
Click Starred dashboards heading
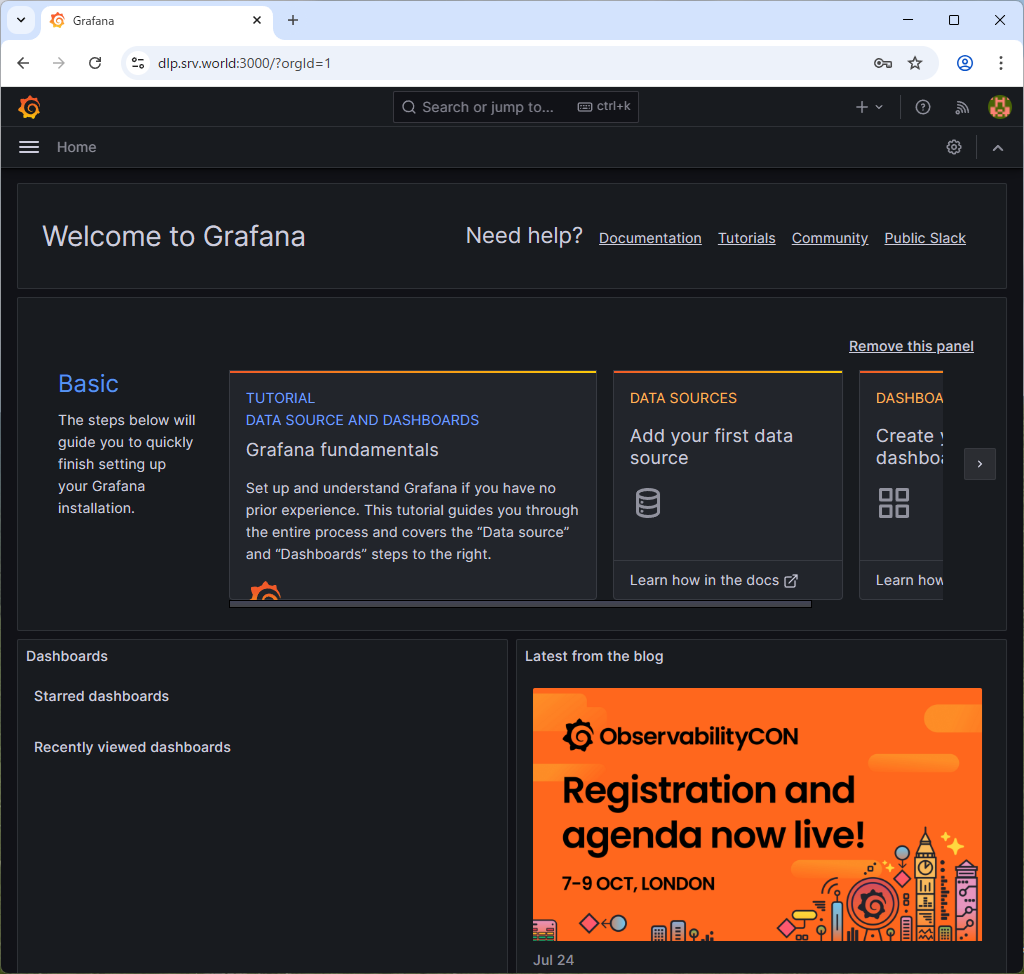(101, 696)
